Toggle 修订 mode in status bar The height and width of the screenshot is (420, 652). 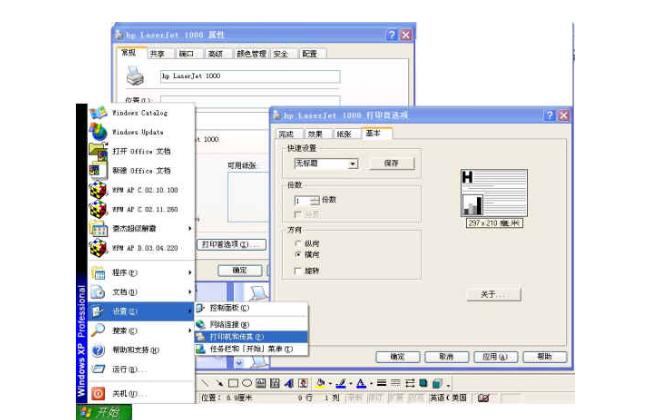coord(375,398)
